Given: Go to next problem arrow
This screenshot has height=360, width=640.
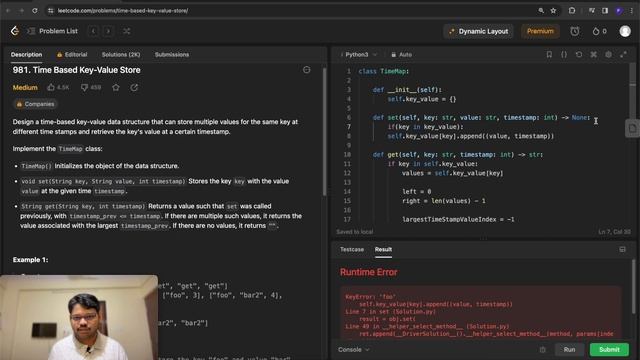Looking at the screenshot, I should 108,31.
